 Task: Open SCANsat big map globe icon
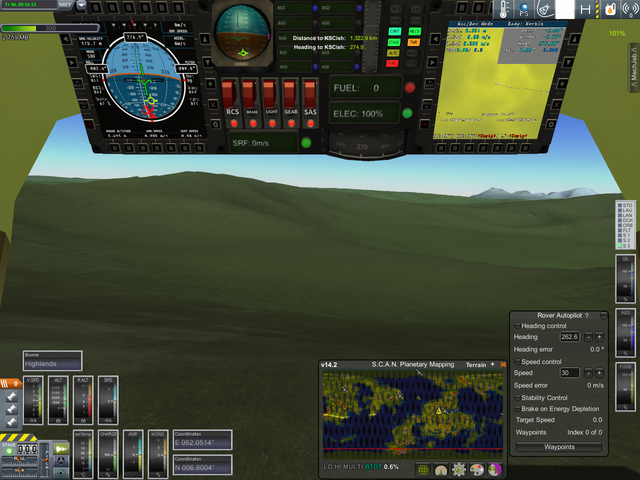tap(423, 470)
